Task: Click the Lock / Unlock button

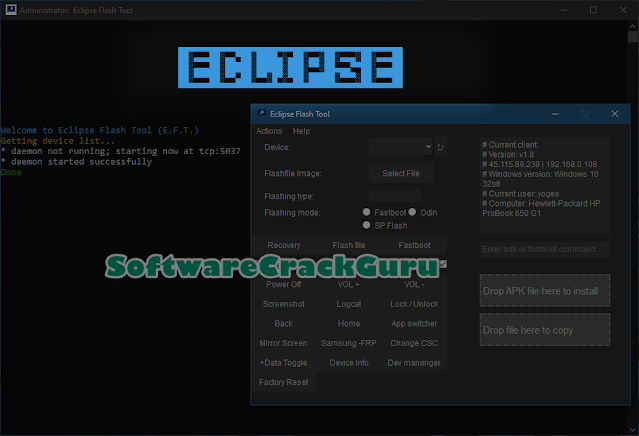Action: coord(414,304)
